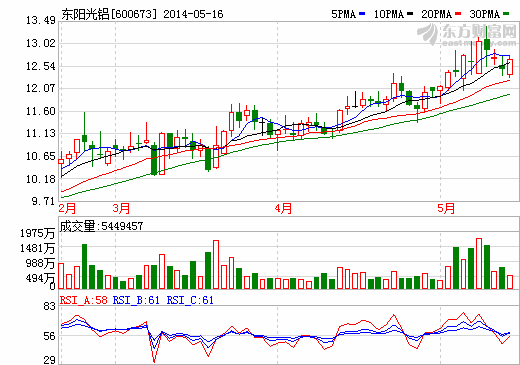Click the 20PMA red legend swatch
The image size is (520, 365).
458,14
